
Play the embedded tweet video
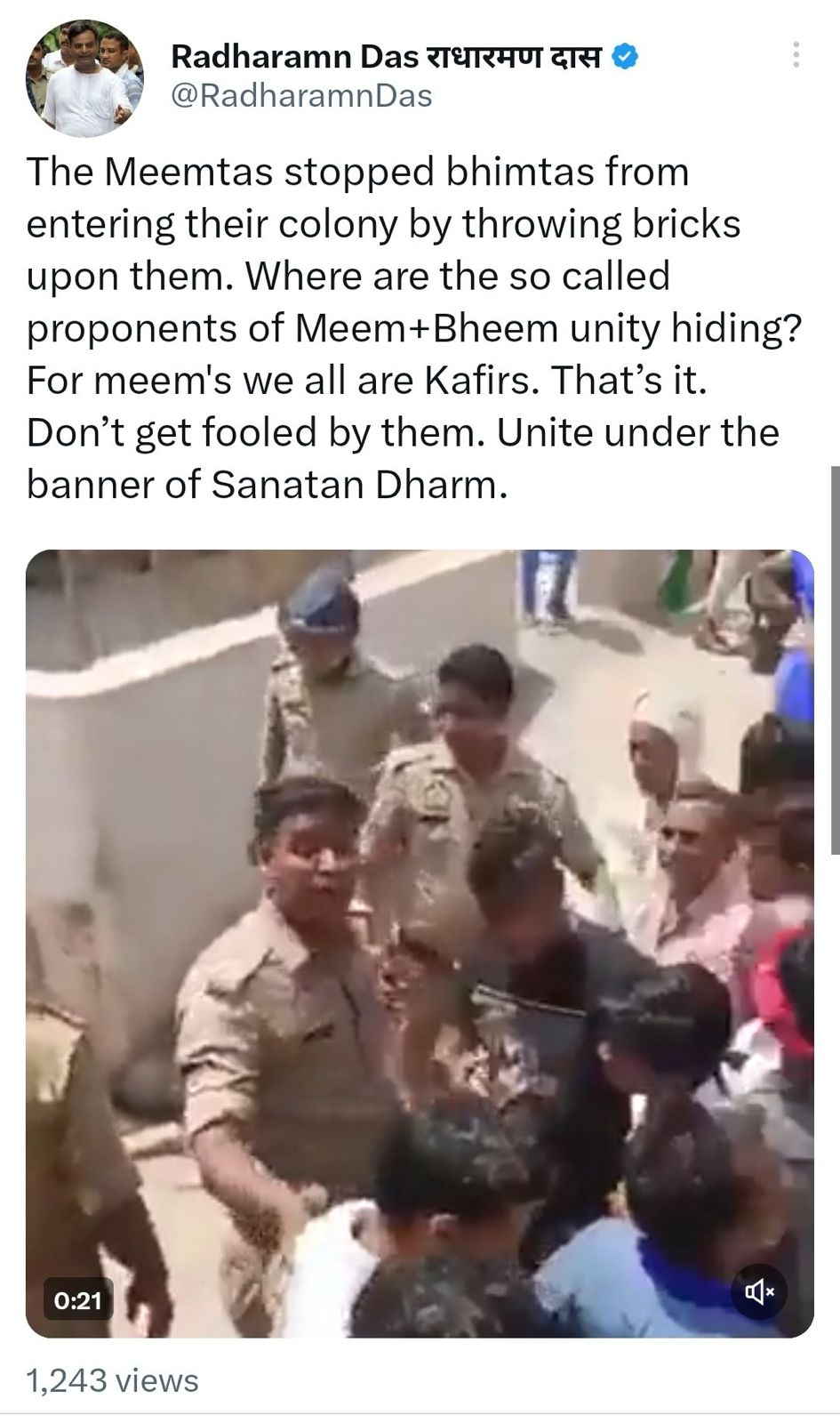[420, 944]
